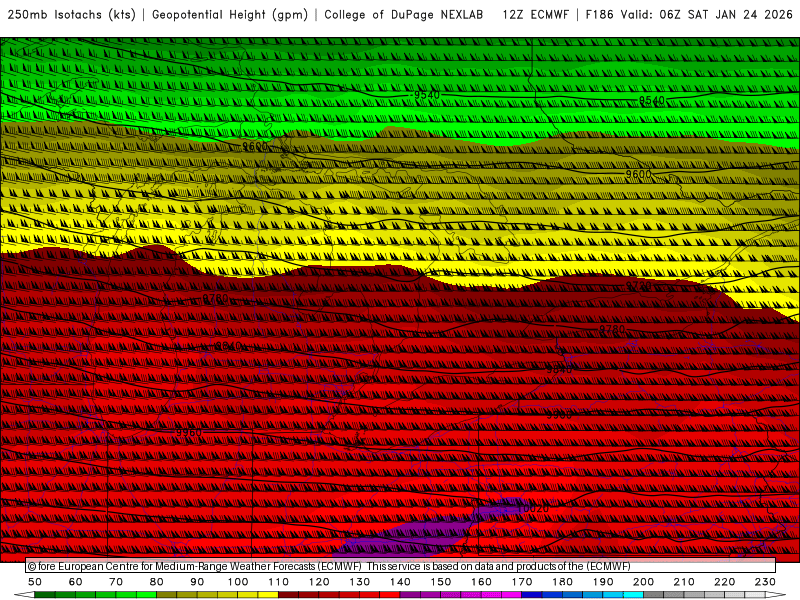Click the dark blue swatch starting at 170 kts
This screenshot has width=800, height=600.
pos(532,595)
